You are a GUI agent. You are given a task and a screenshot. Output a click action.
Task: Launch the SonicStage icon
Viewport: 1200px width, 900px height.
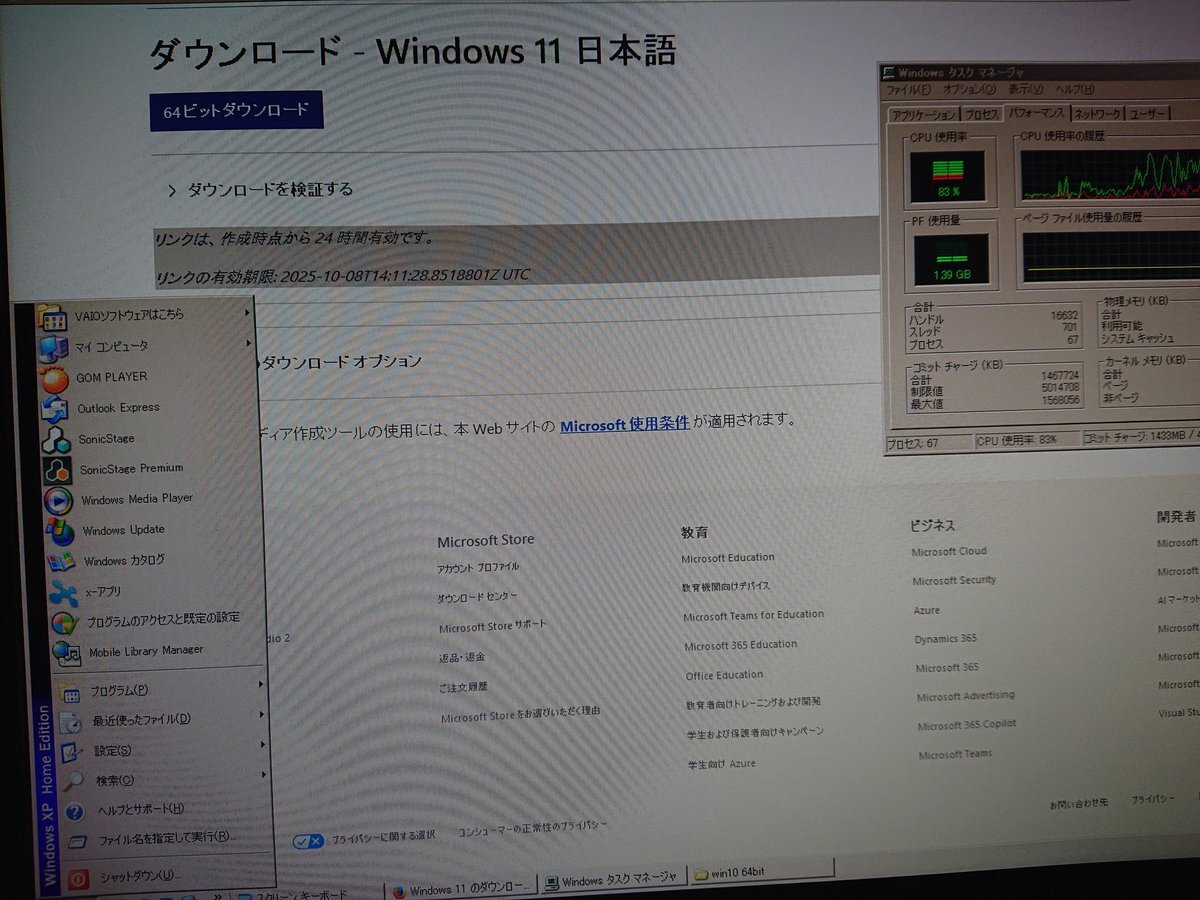56,439
